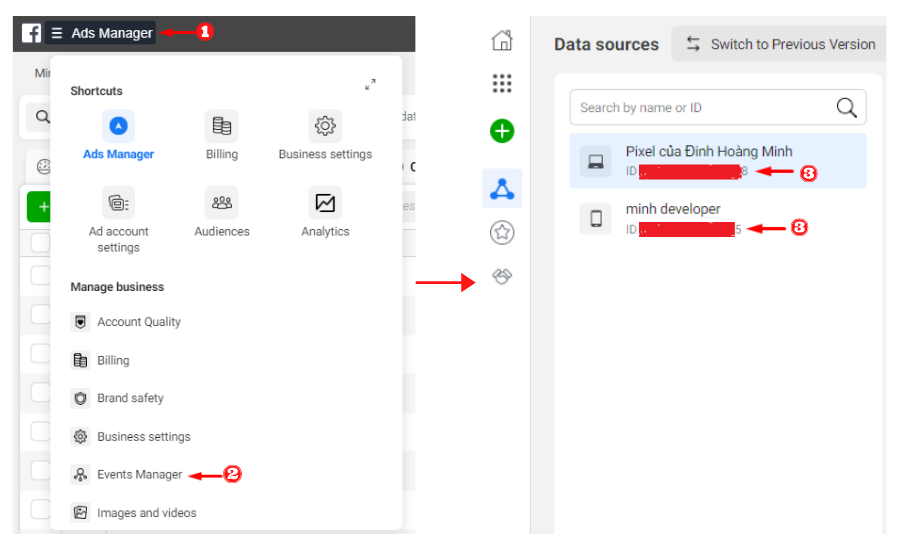Select Brand safety menu item
This screenshot has height=550, width=900.
coord(130,398)
